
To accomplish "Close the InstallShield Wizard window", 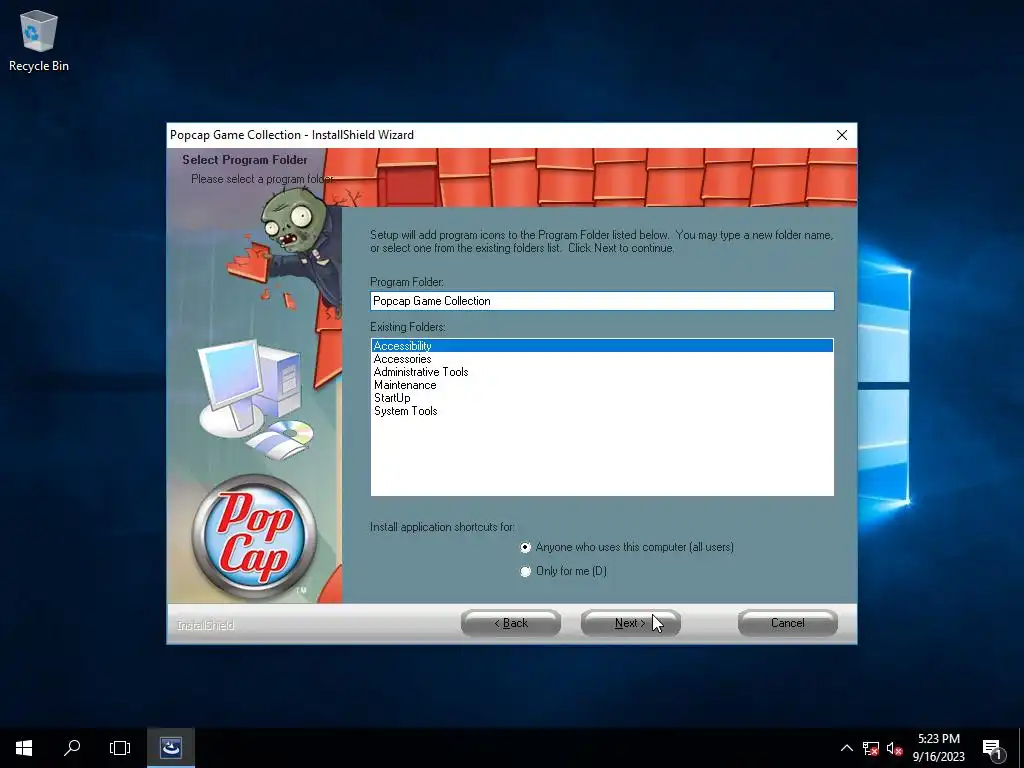I will 842,135.
